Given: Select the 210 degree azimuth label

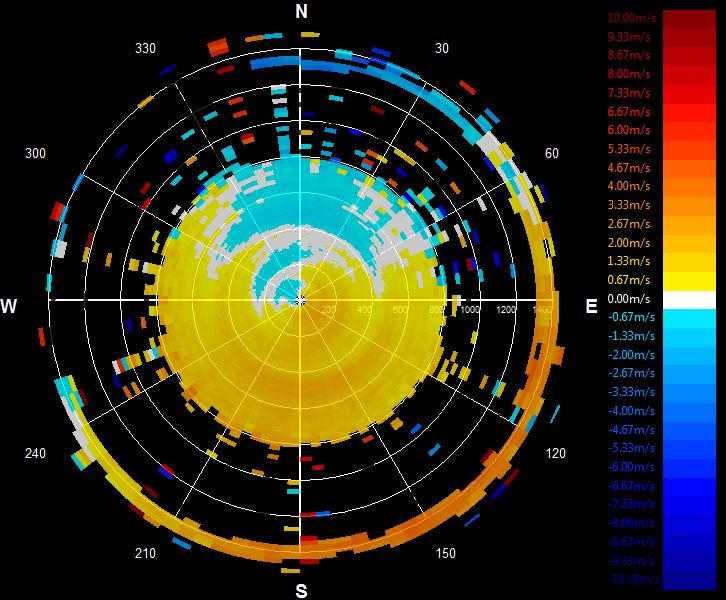Looking at the screenshot, I should [x=145, y=553].
